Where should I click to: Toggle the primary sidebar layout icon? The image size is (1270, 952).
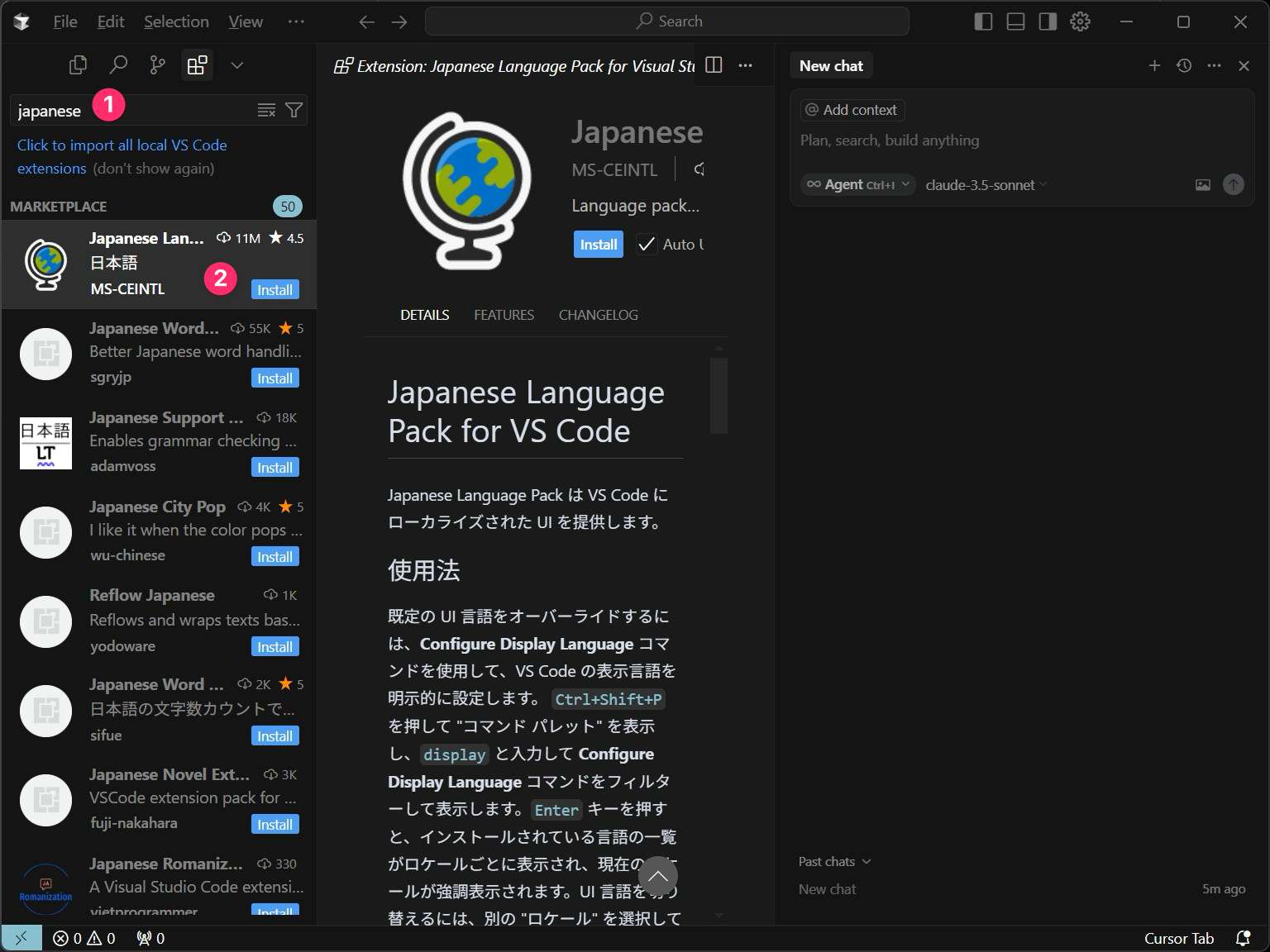click(x=983, y=21)
